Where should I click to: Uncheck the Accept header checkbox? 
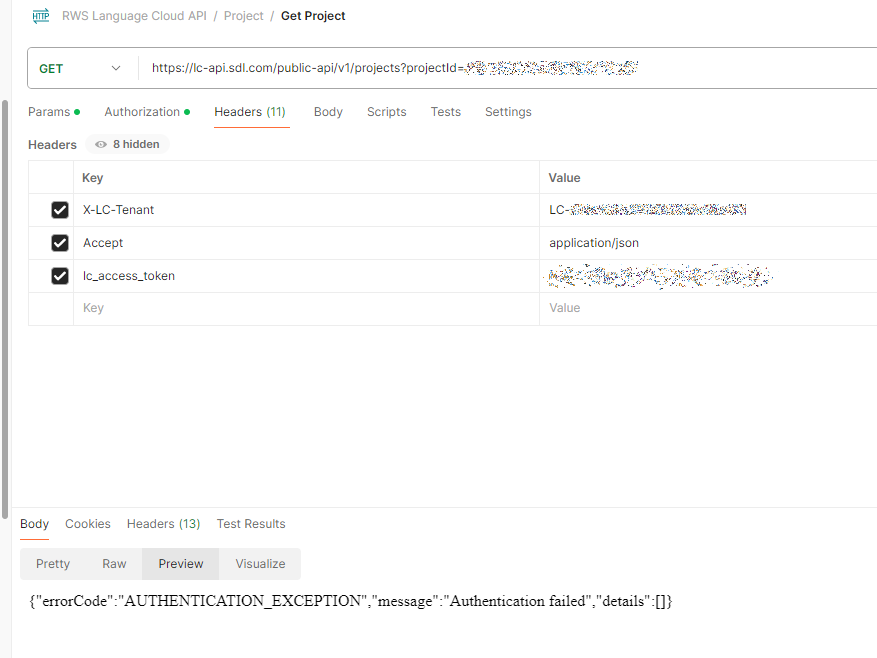point(60,243)
